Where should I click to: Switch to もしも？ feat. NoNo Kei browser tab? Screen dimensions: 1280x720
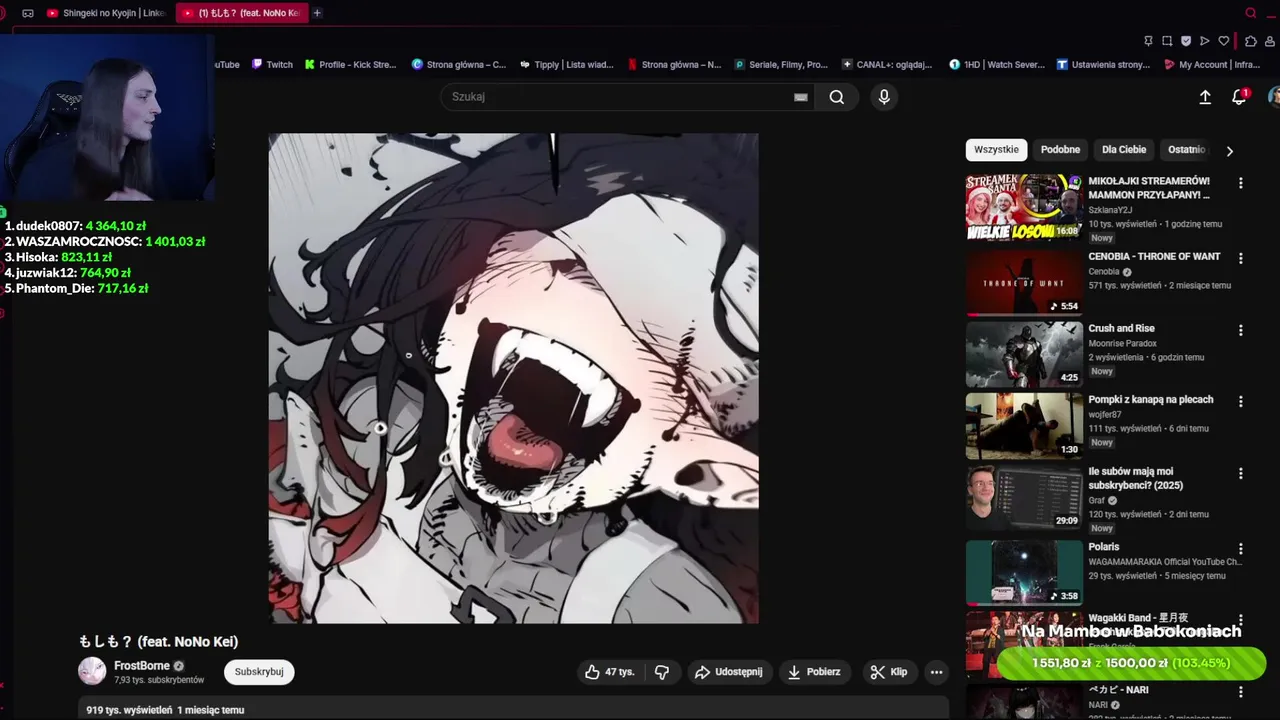click(241, 13)
